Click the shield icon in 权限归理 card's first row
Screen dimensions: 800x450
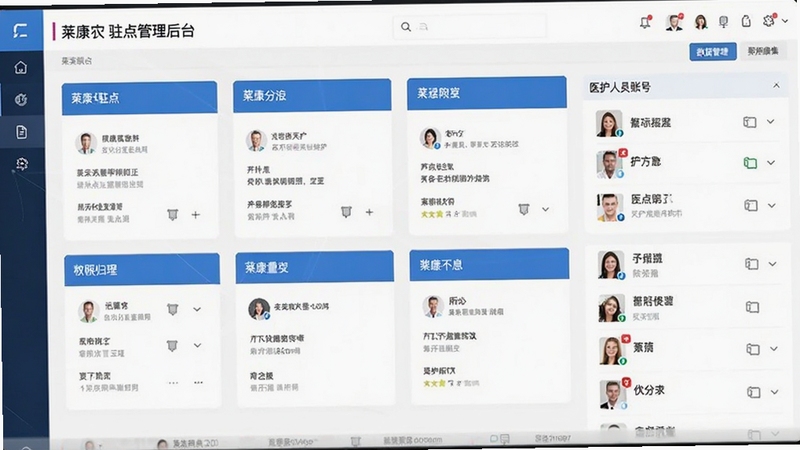coord(173,309)
